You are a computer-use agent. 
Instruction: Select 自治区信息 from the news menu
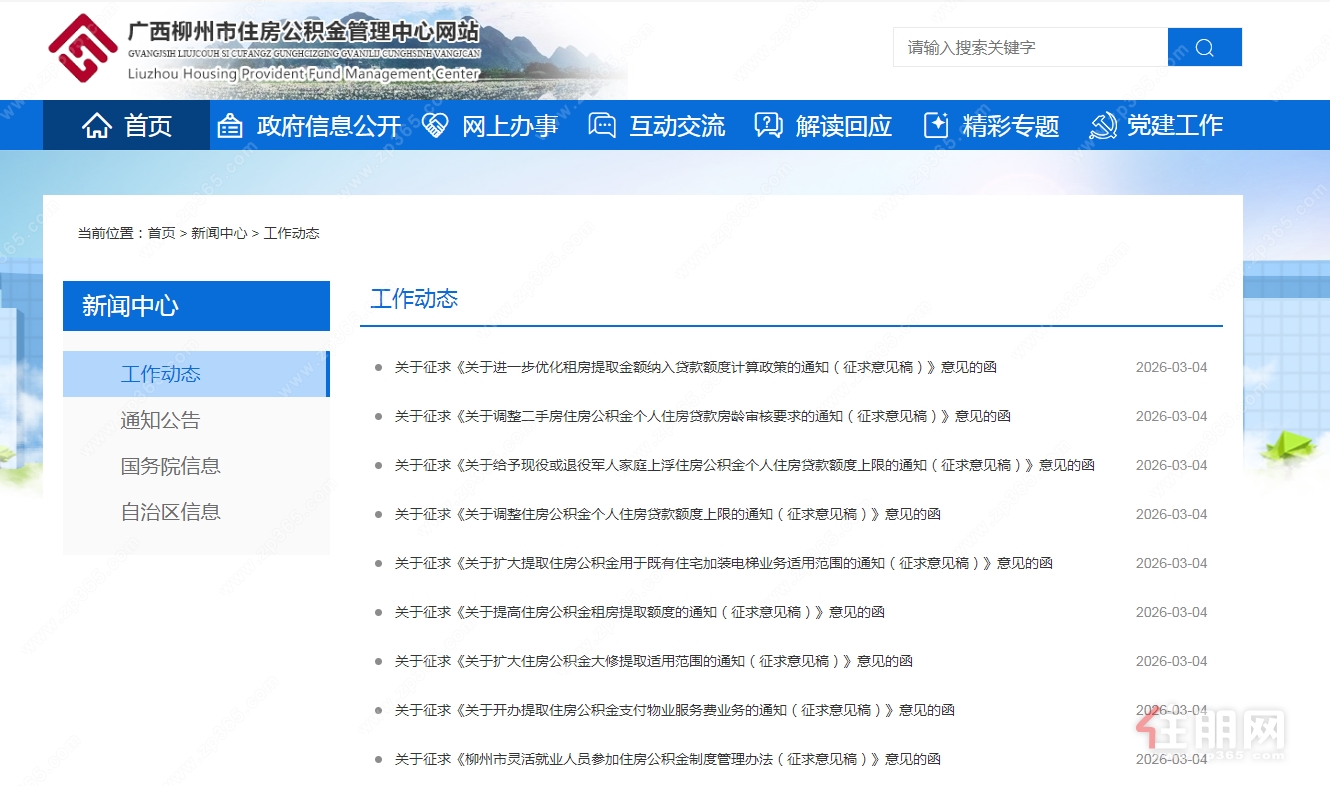click(x=170, y=512)
